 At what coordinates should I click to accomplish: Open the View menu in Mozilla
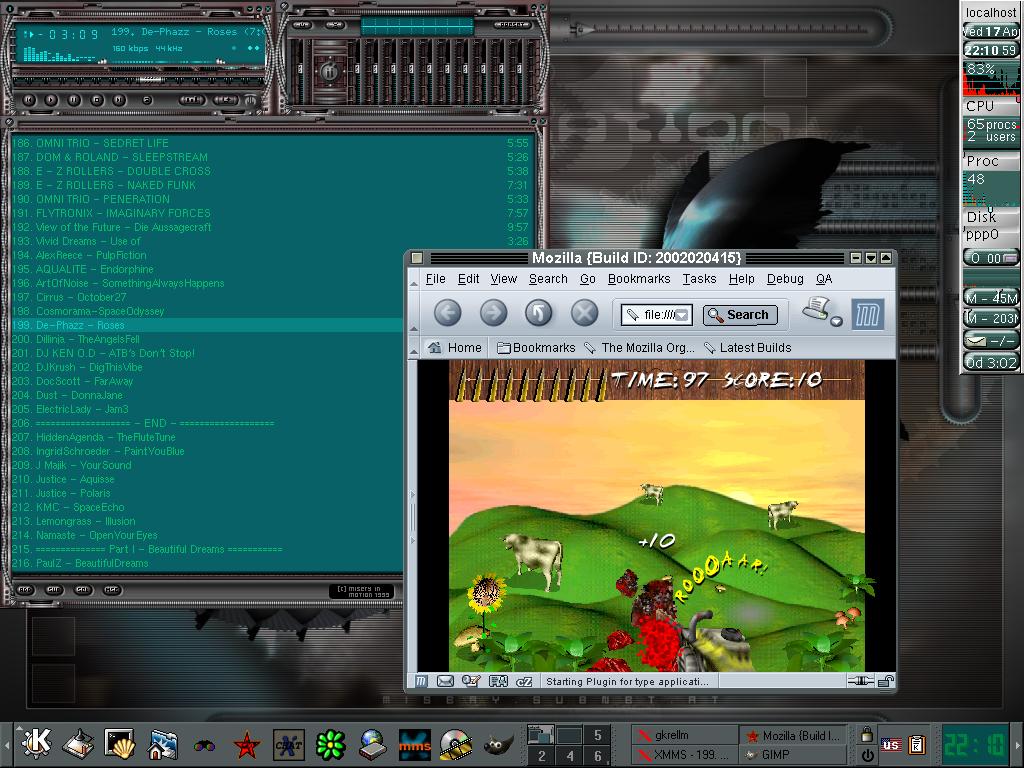pos(504,279)
